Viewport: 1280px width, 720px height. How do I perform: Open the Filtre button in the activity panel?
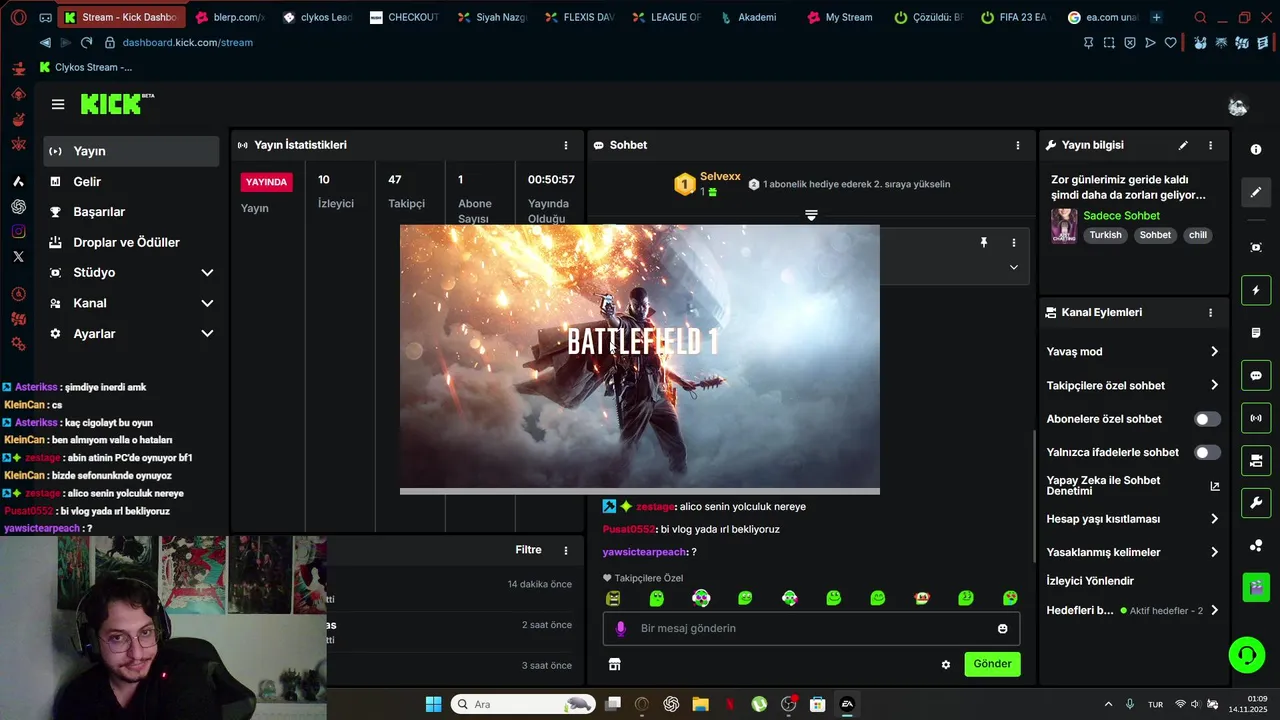click(528, 550)
